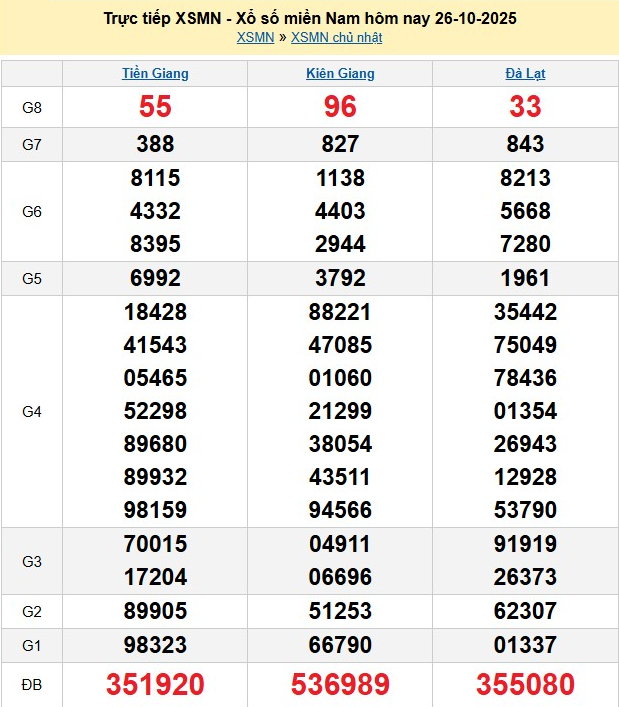Screen dimensions: 619x707
Task: Click the Kiên Giang special prize 536989
Action: click(x=340, y=685)
